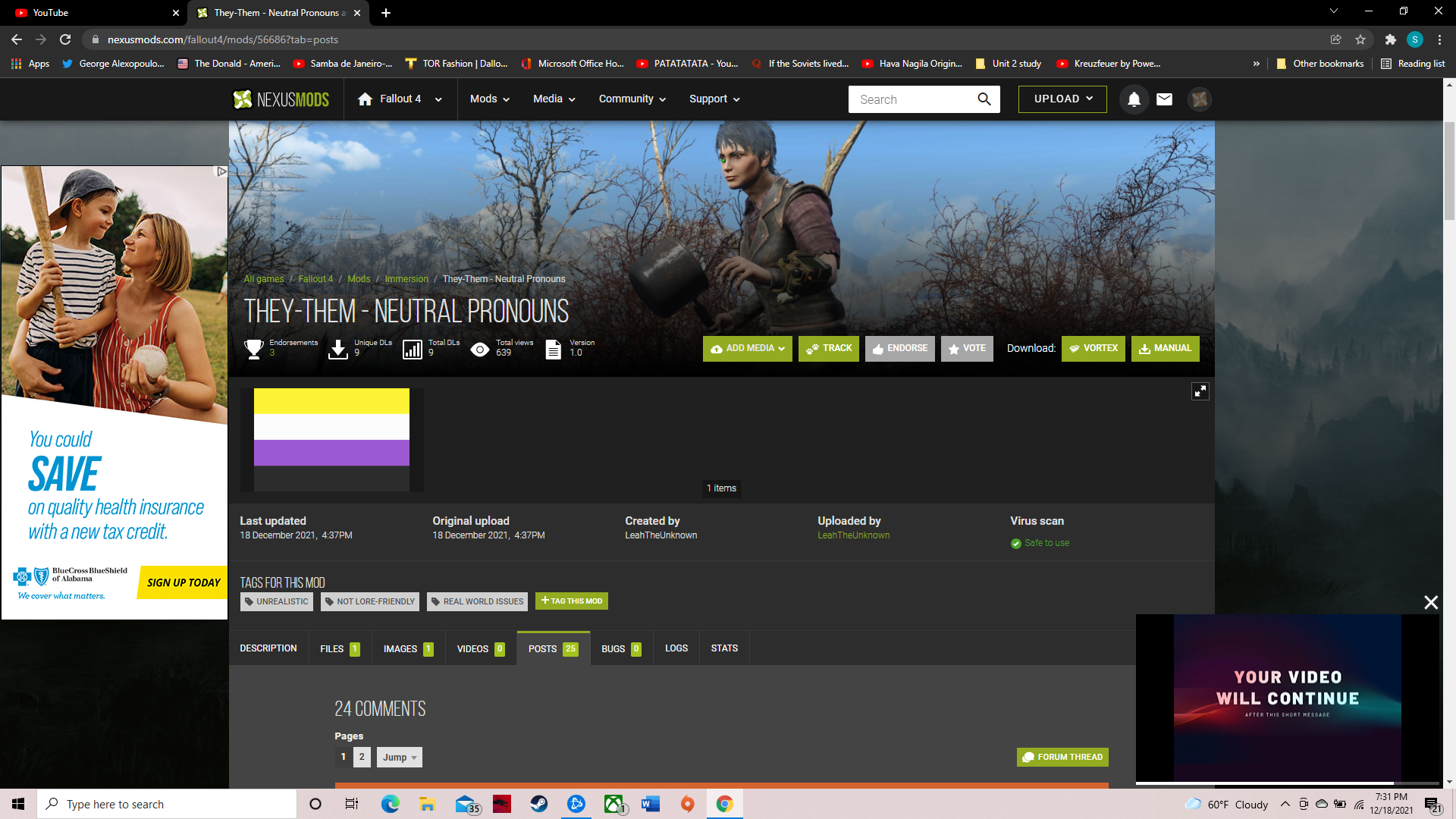Viewport: 1456px width, 819px height.
Task: Go to comments page 2
Action: tap(362, 757)
